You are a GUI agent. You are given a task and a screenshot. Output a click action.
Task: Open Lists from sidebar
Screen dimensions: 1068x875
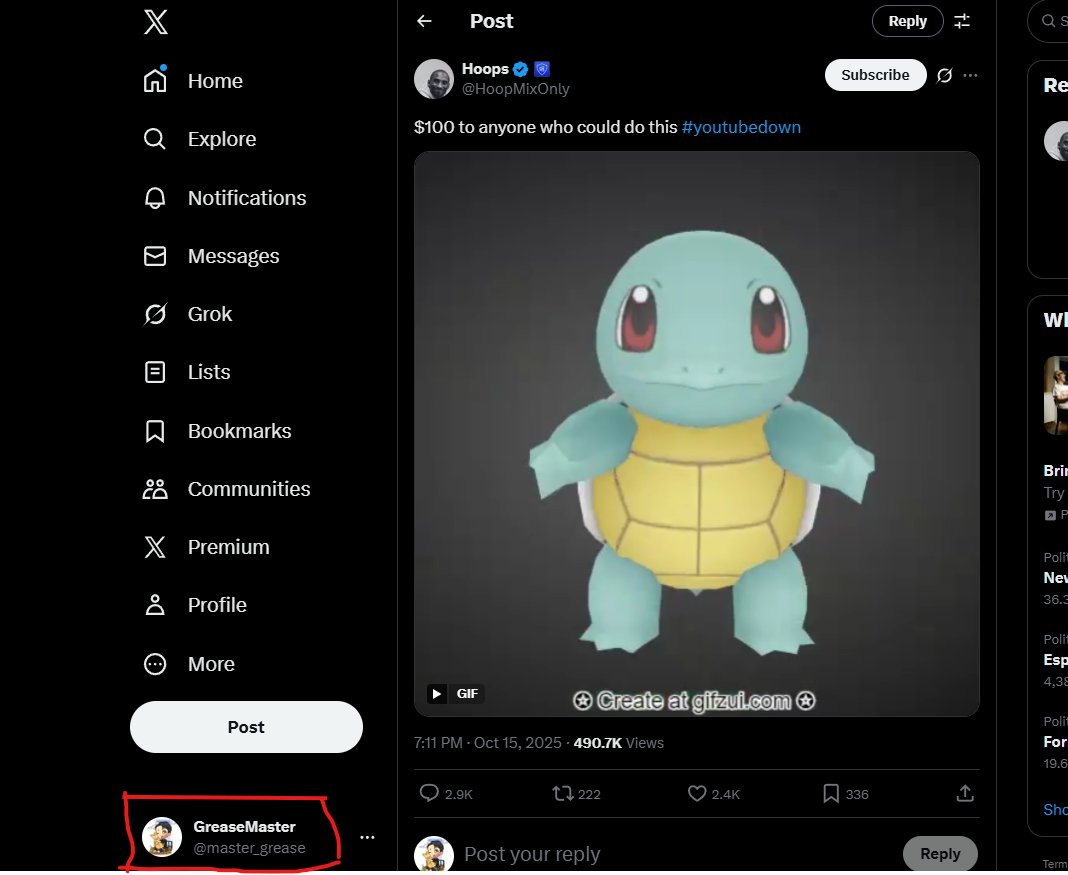[x=187, y=372]
